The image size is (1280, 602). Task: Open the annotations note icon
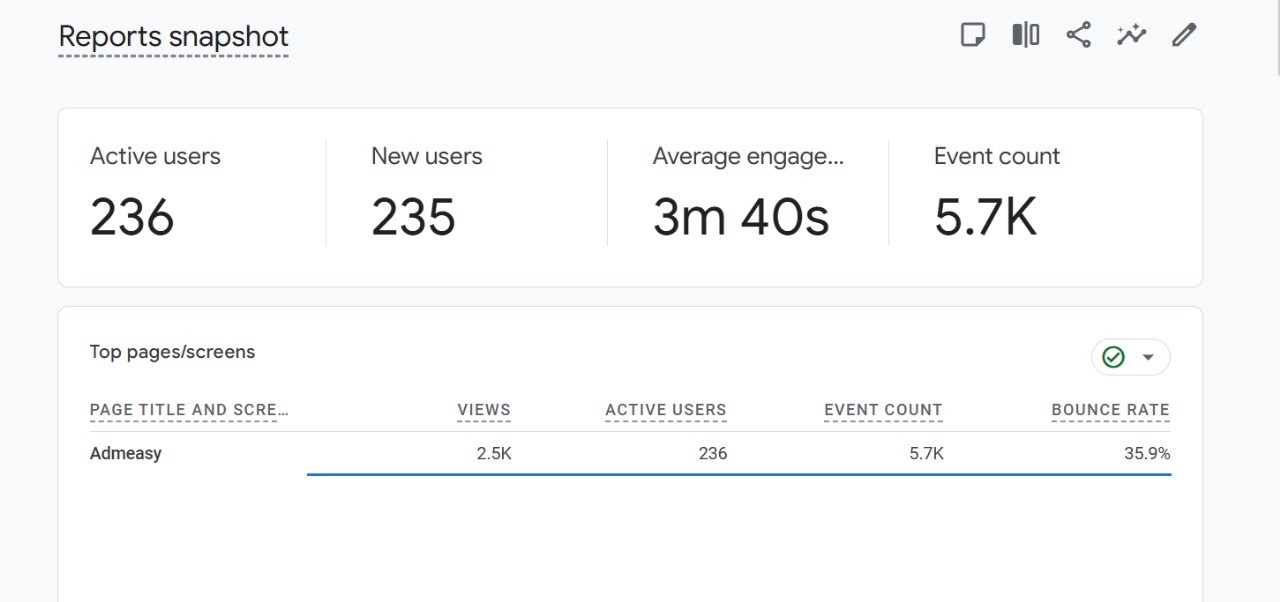(972, 35)
